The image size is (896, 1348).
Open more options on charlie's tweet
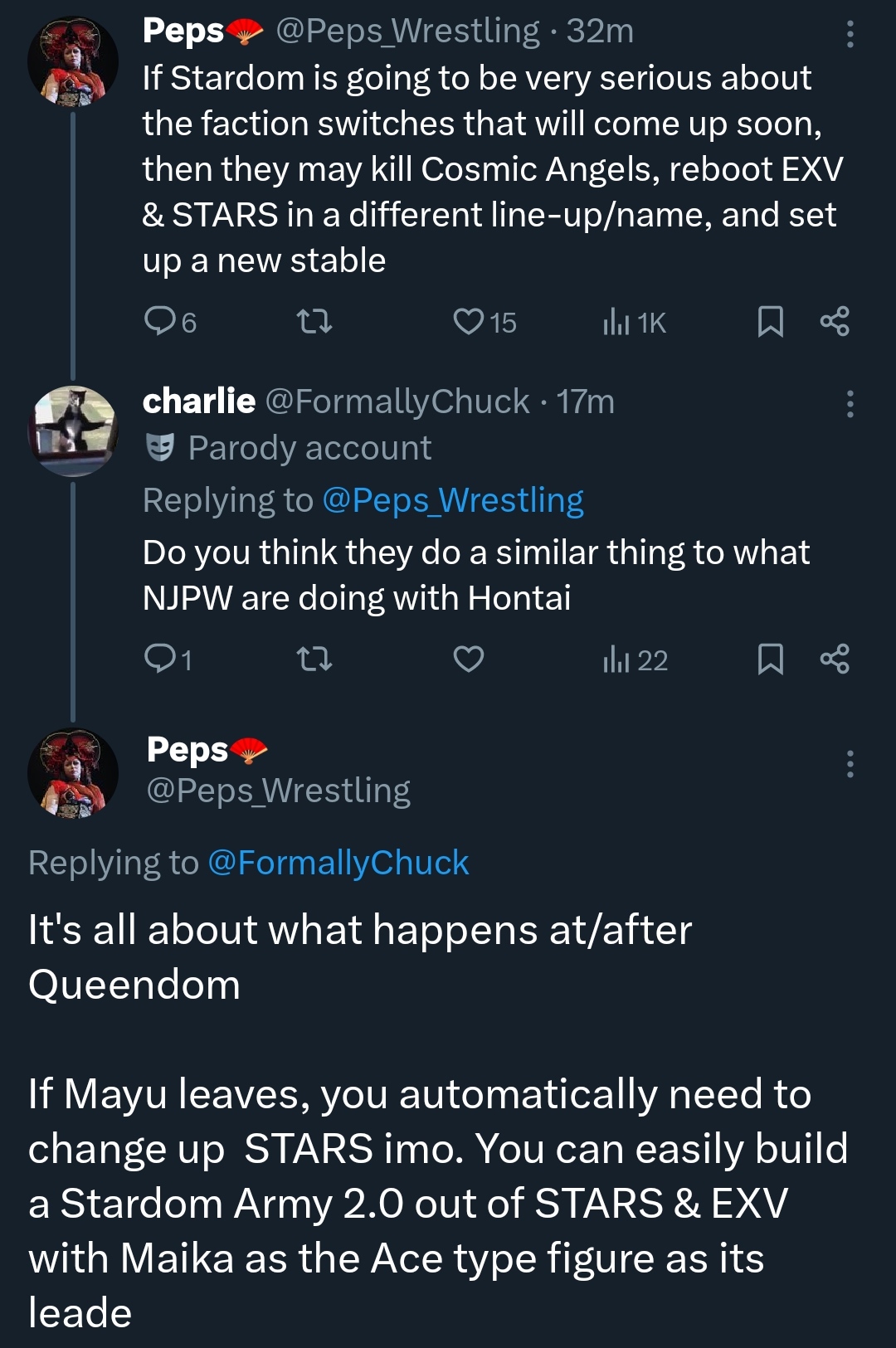[850, 403]
